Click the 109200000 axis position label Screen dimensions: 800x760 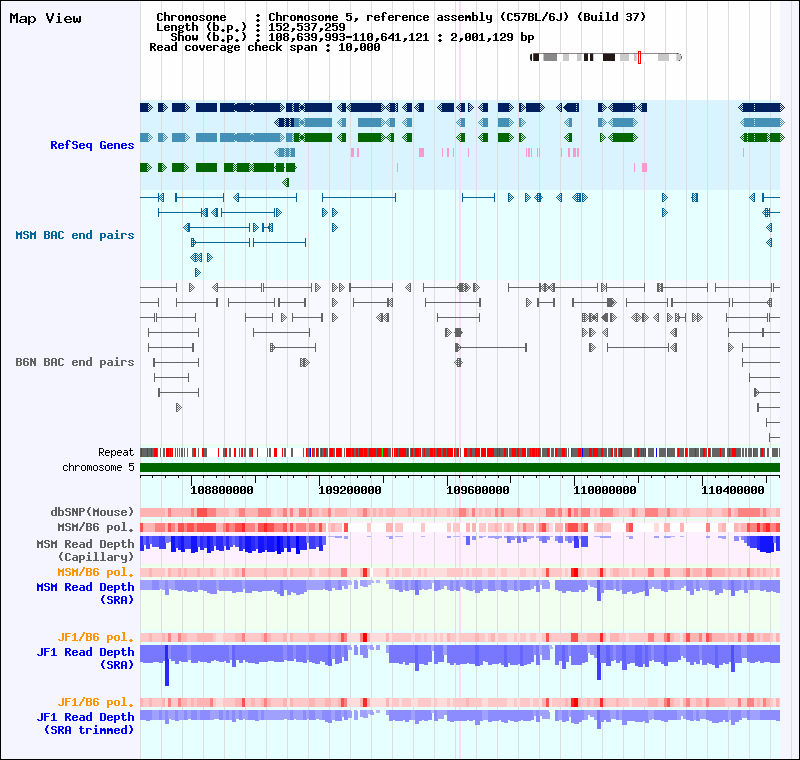coord(350,491)
